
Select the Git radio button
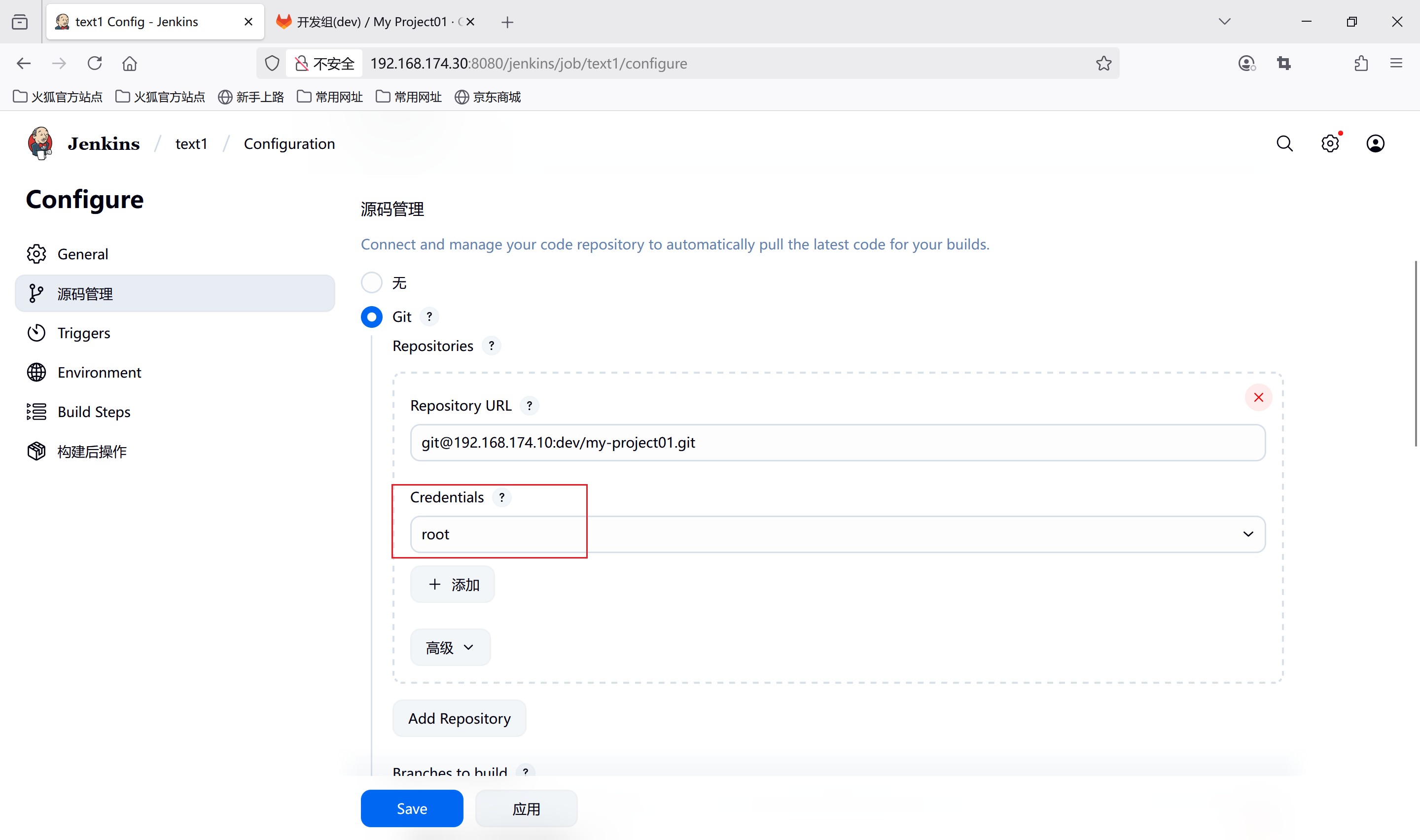[371, 317]
